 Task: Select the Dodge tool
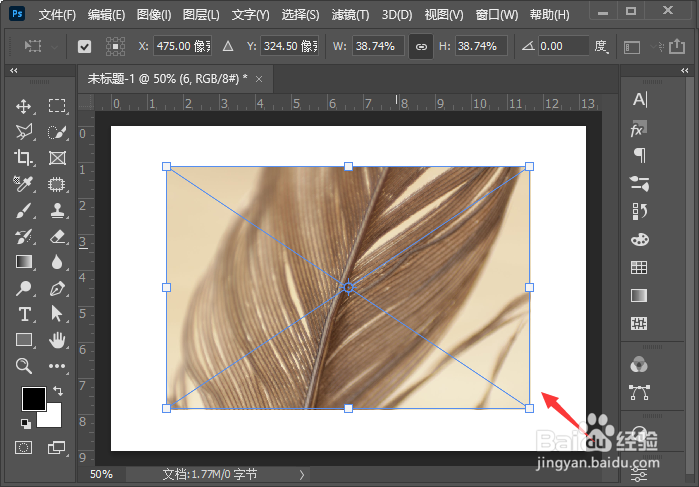(x=24, y=288)
